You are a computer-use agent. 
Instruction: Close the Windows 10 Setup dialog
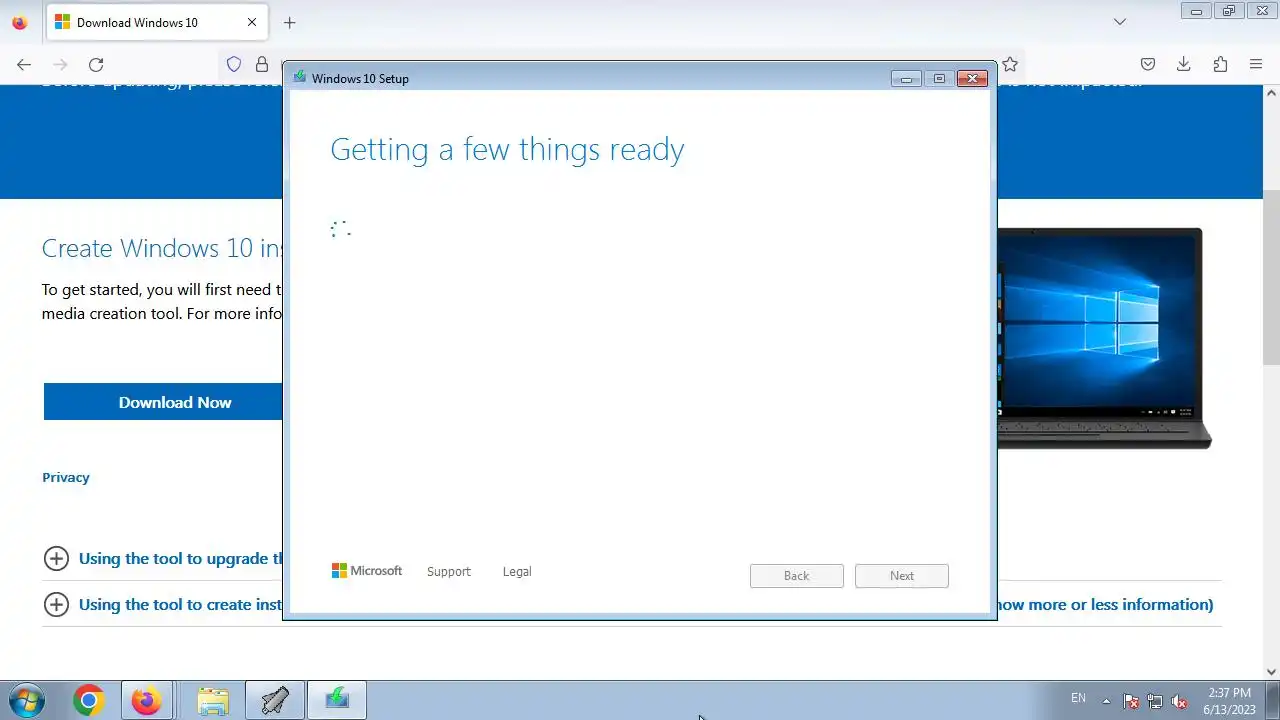tap(972, 79)
